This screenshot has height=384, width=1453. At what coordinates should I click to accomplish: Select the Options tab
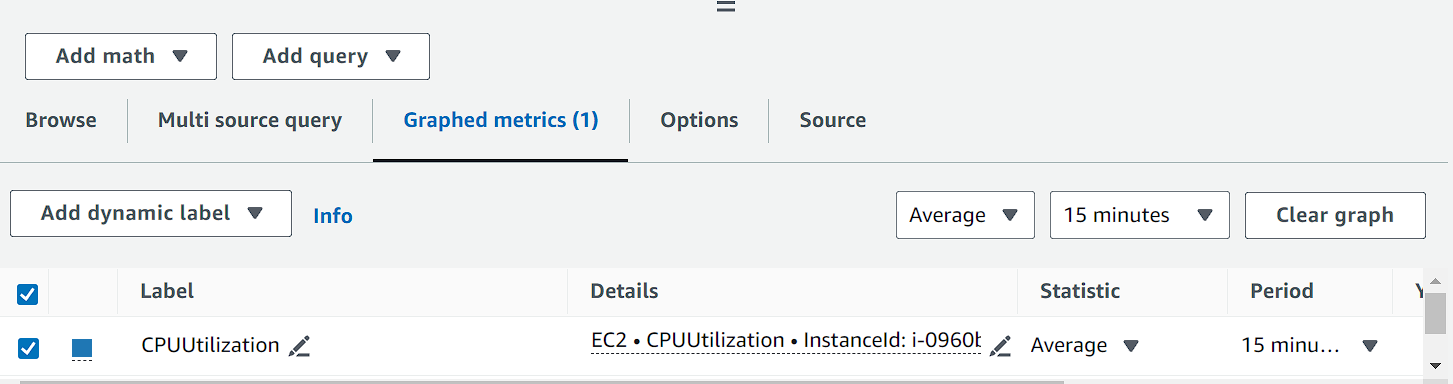(699, 120)
